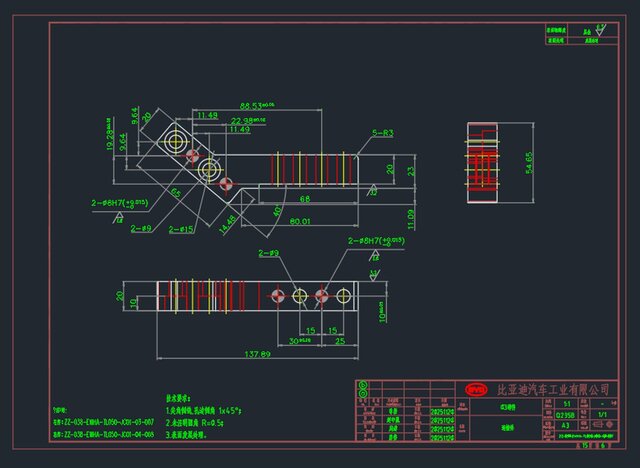Viewport: 640px width, 468px height.
Task: Select the 40° angle dimension
Action: pyautogui.click(x=277, y=211)
